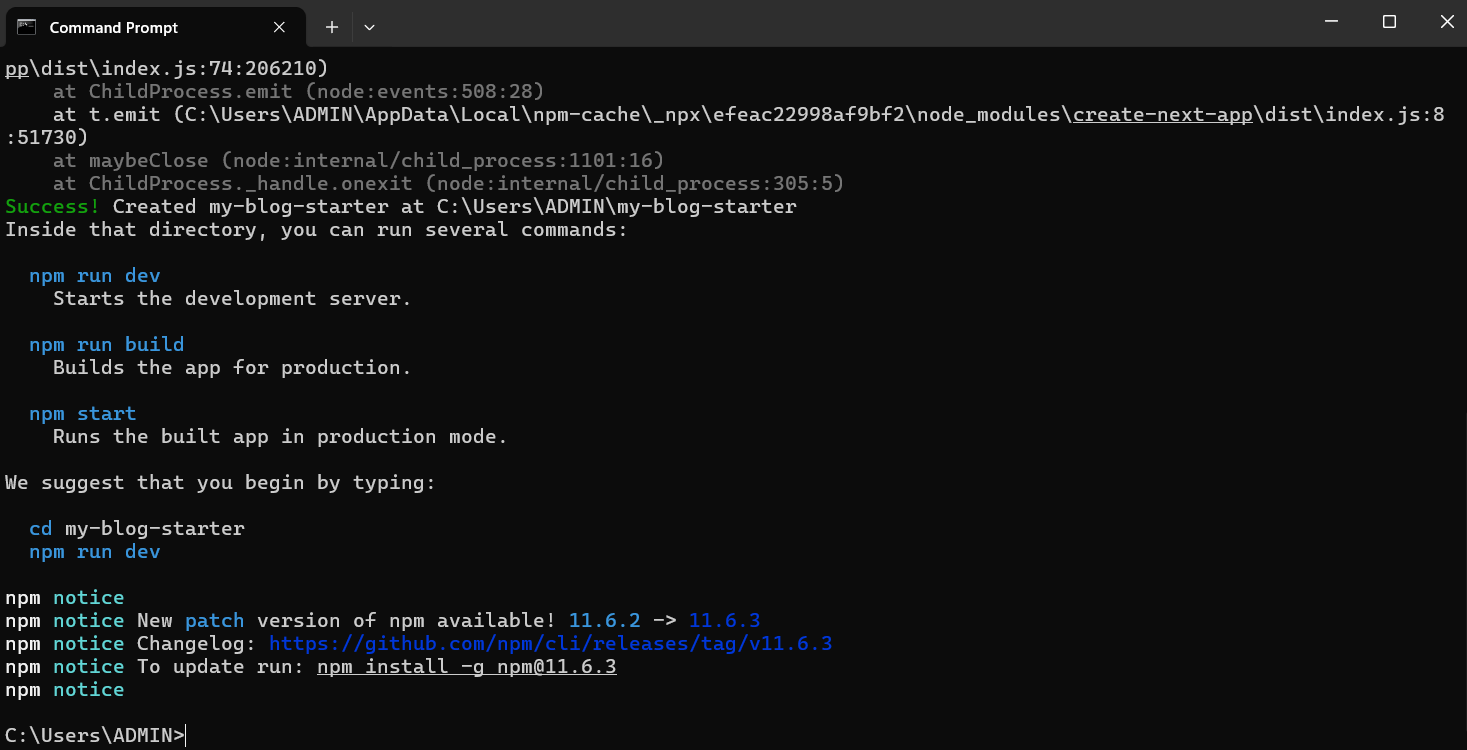Click the underlined npm install -g command
Screen dimensions: 1467x750
(x=466, y=667)
